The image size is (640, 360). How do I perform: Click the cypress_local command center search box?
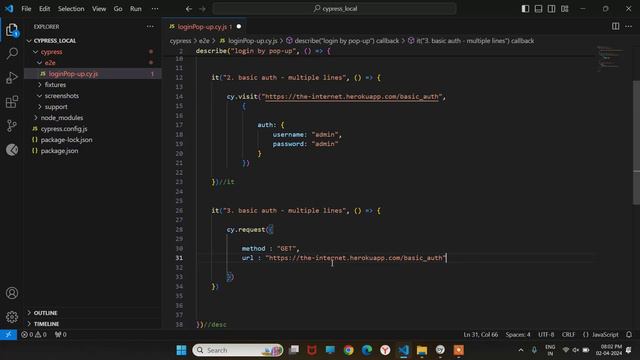tap(334, 9)
